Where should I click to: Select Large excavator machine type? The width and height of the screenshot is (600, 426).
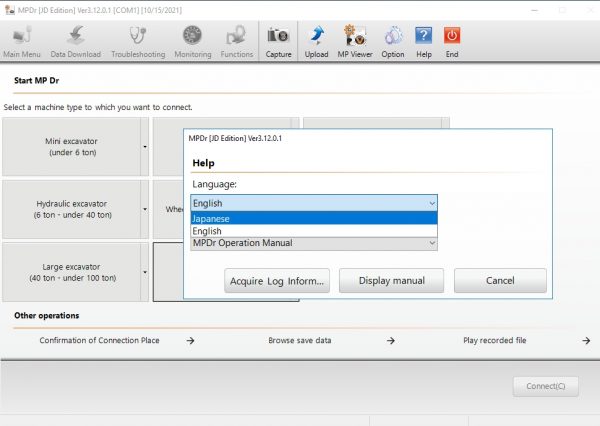coord(72,272)
